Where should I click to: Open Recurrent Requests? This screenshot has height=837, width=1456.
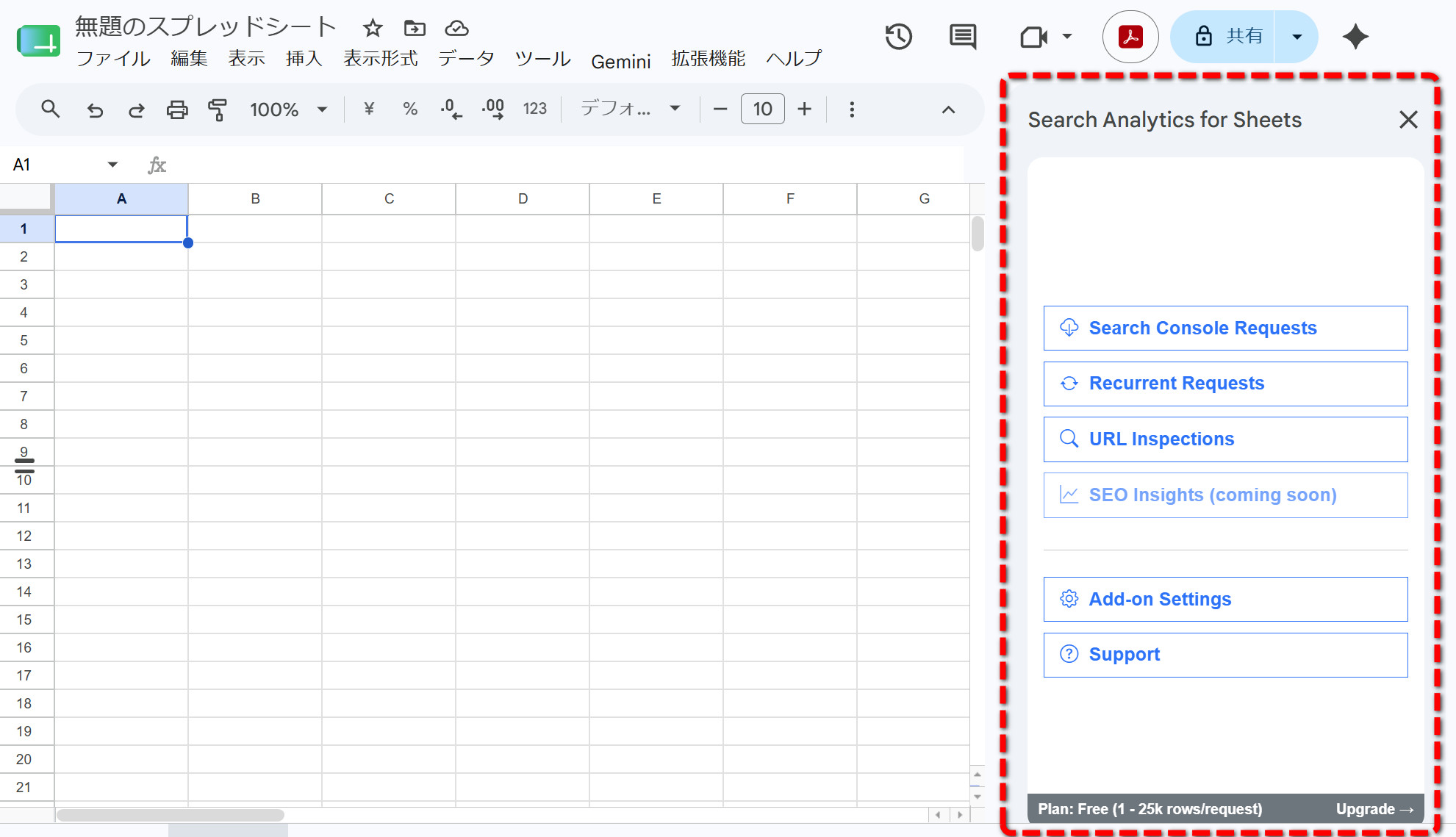[x=1225, y=384]
